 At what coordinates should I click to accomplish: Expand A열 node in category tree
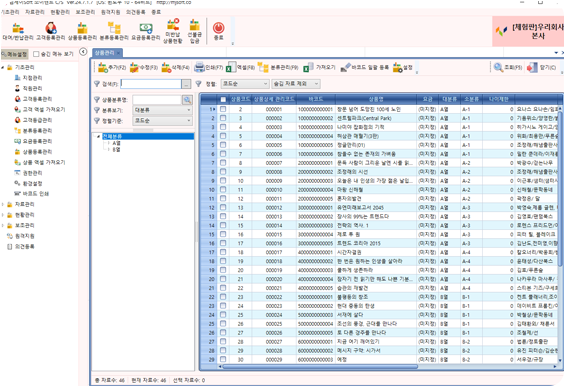(109, 143)
